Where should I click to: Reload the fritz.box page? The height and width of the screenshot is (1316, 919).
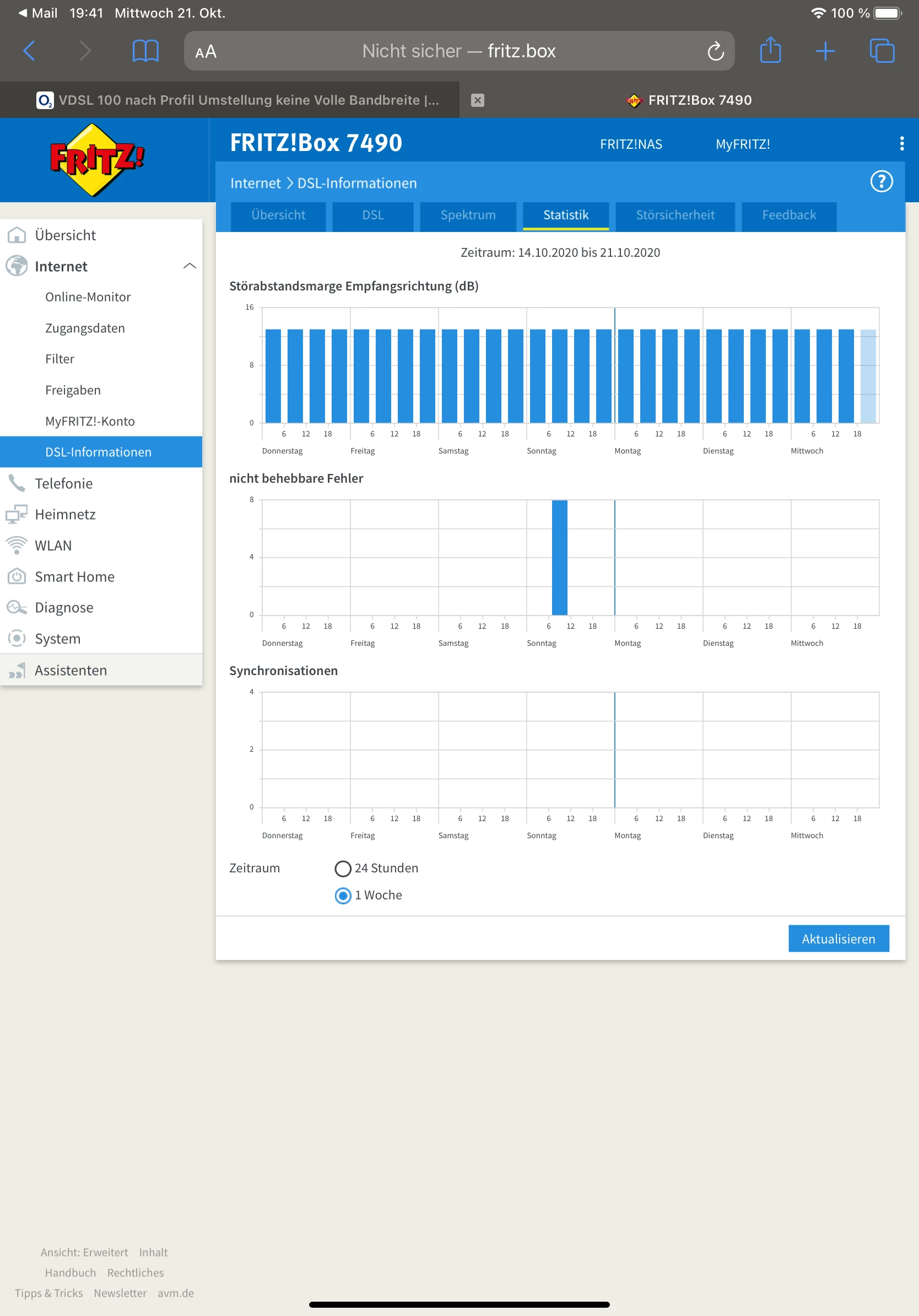715,52
